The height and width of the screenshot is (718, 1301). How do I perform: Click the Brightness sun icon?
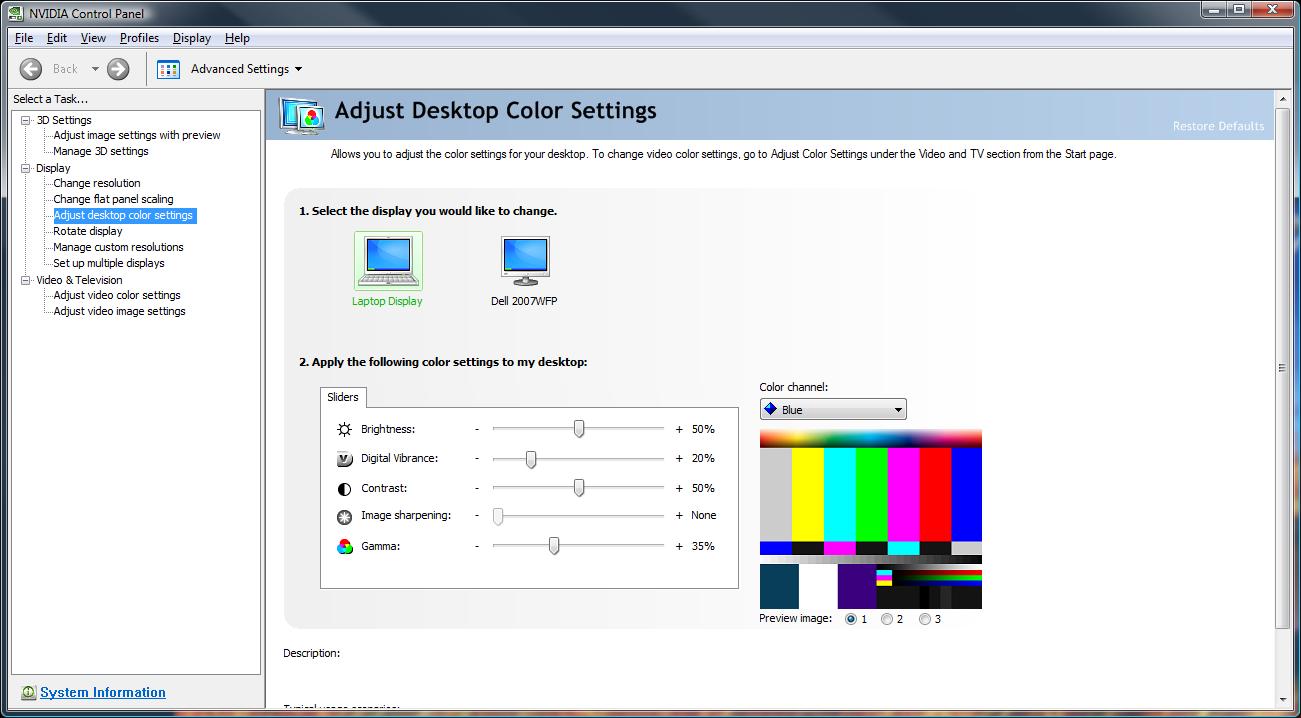click(345, 429)
